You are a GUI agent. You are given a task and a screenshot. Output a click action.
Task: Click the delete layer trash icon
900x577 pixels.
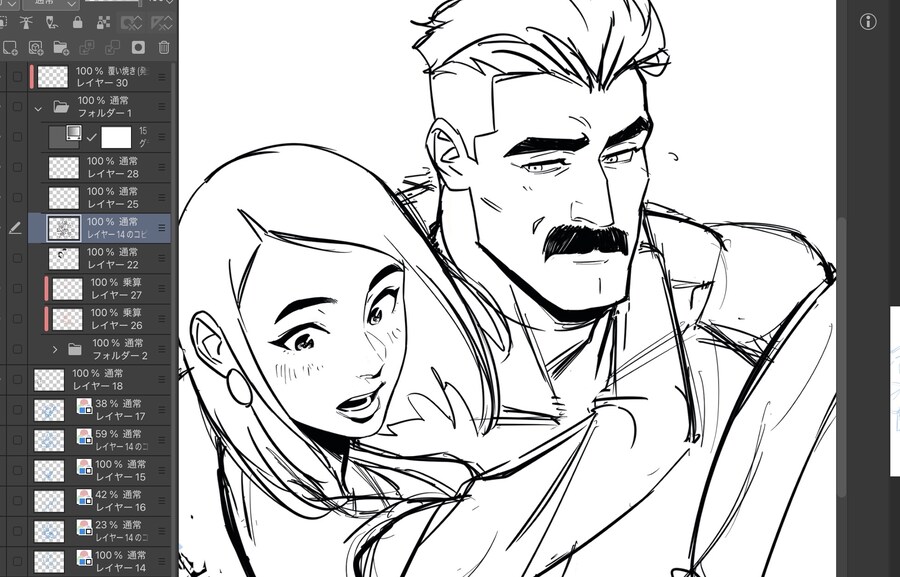[164, 47]
